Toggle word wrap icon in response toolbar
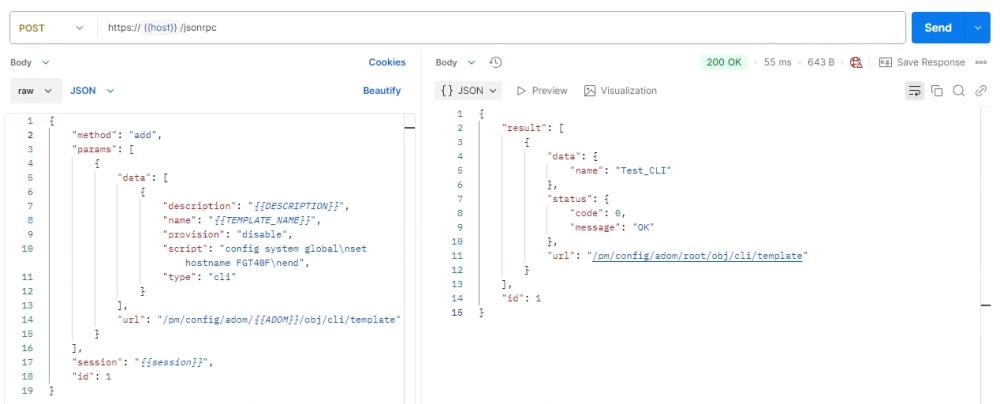1000x404 pixels. [x=915, y=91]
